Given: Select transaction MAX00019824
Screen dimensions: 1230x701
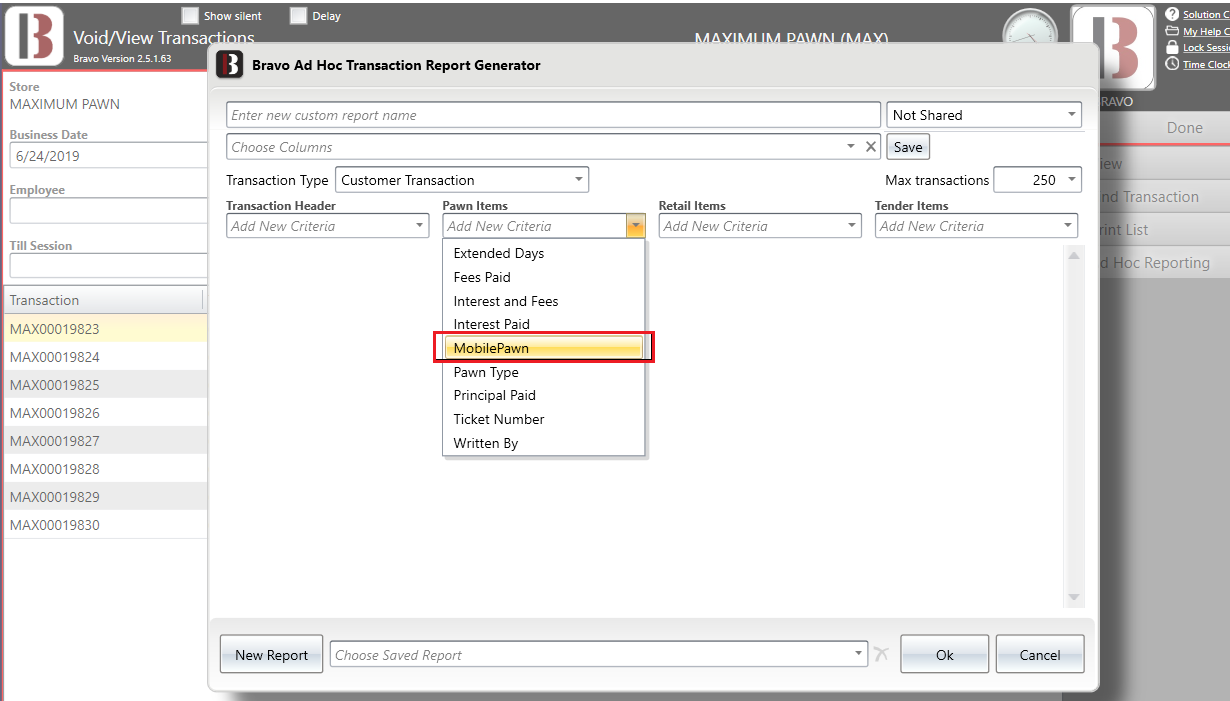Looking at the screenshot, I should 105,357.
